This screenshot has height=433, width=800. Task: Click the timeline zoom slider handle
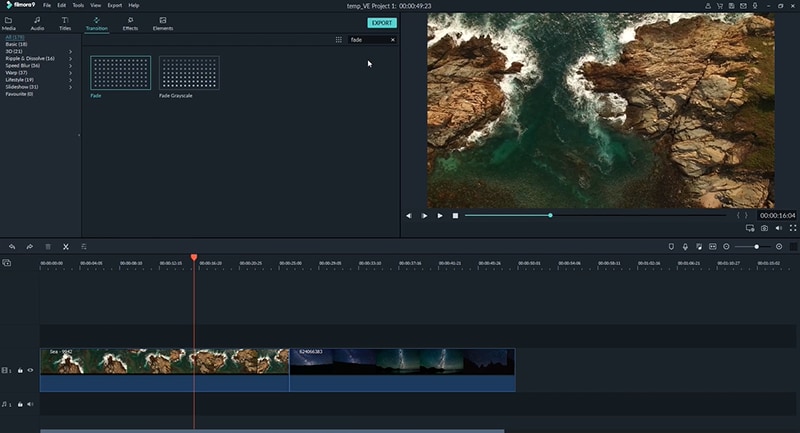pyautogui.click(x=756, y=246)
